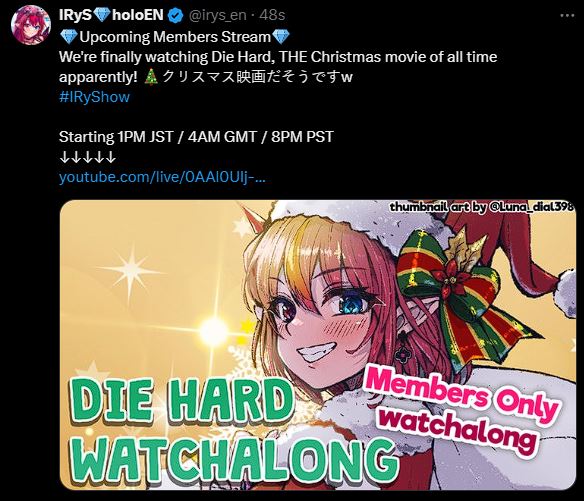The width and height of the screenshot is (584, 501).
Task: Open the three-dot more options menu
Action: coord(567,15)
